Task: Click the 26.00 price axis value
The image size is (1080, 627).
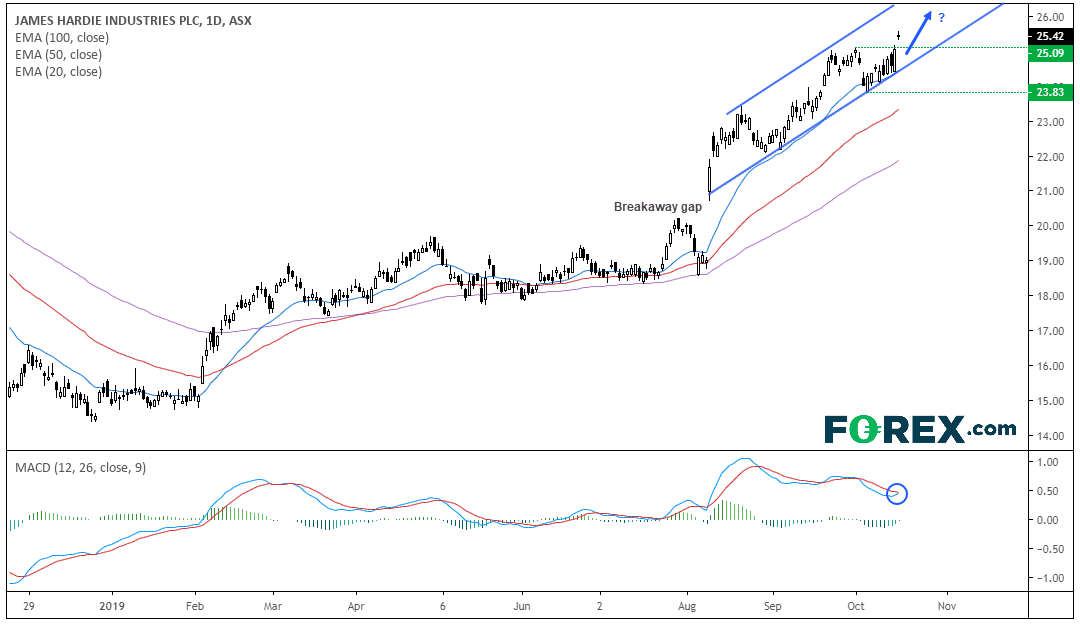Action: coord(1050,17)
